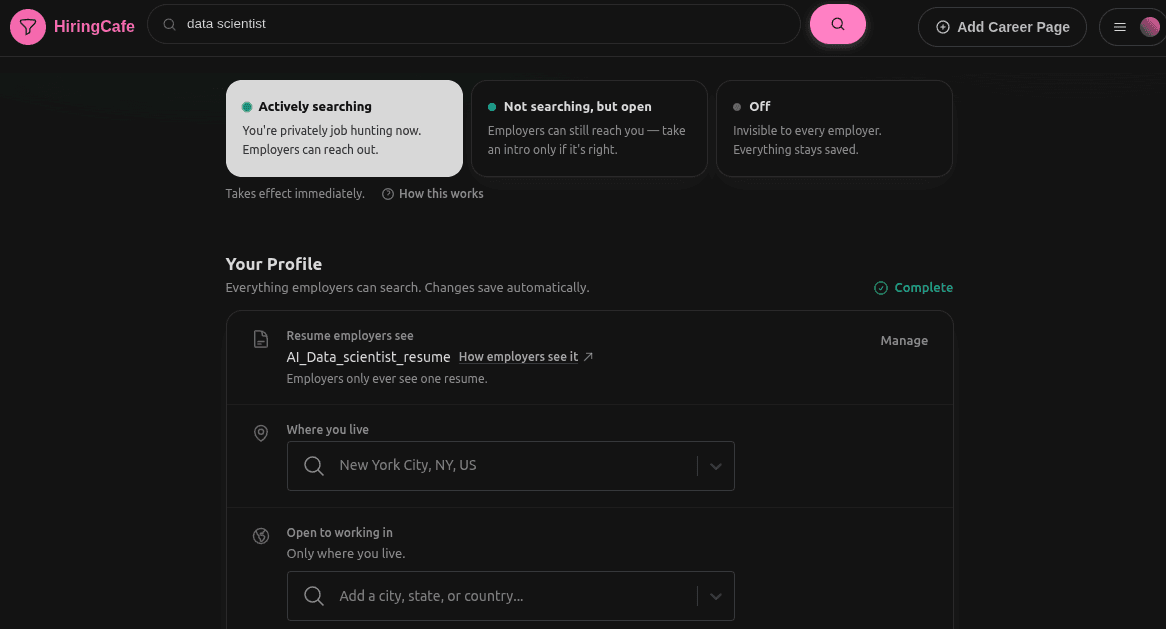
Task: Select Not searching, but open status
Action: pos(589,129)
